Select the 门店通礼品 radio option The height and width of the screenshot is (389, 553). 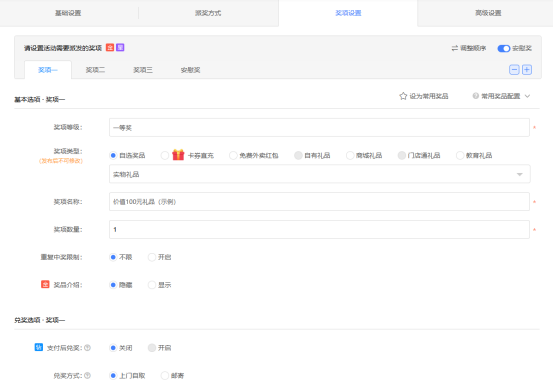pyautogui.click(x=401, y=155)
